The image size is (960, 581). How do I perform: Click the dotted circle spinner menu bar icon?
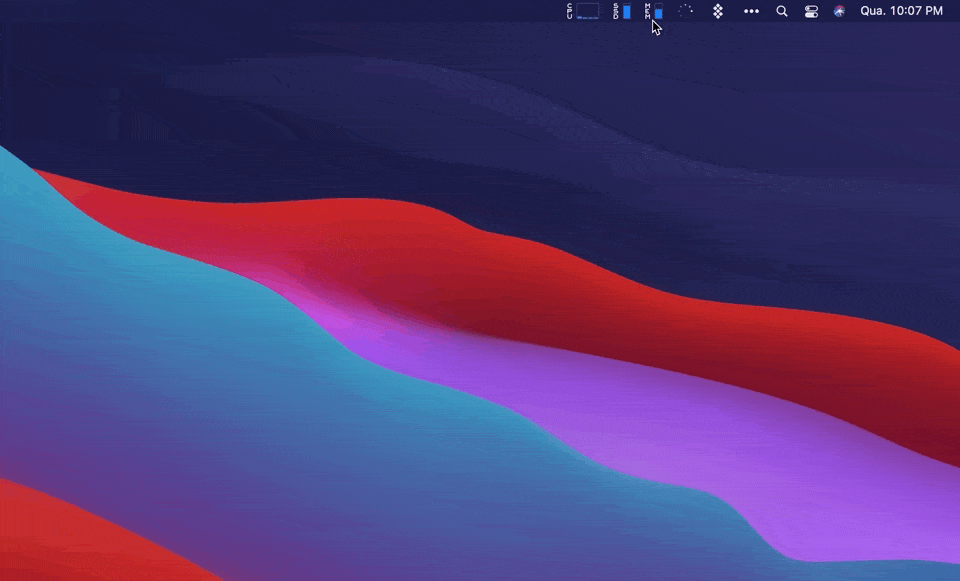[686, 11]
